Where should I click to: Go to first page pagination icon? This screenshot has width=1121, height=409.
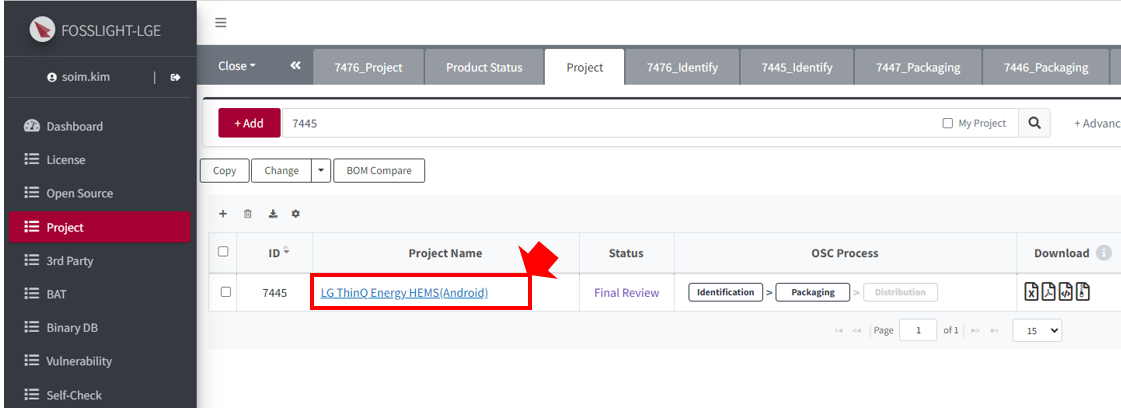839,331
